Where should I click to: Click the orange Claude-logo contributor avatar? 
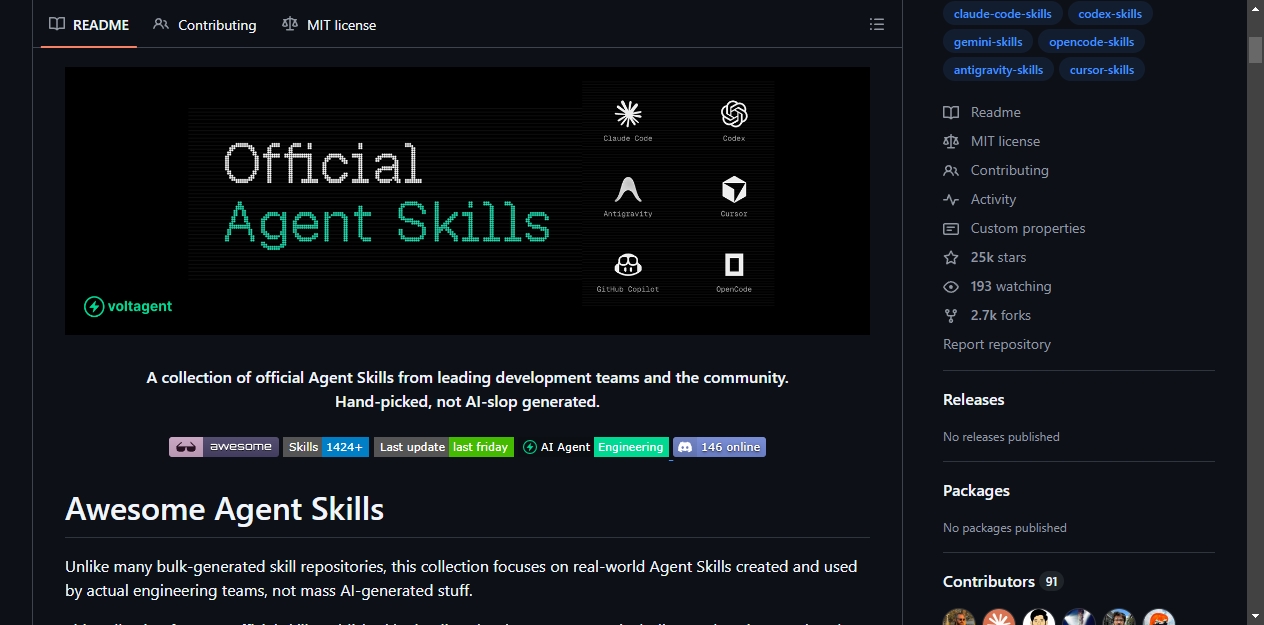click(x=999, y=618)
